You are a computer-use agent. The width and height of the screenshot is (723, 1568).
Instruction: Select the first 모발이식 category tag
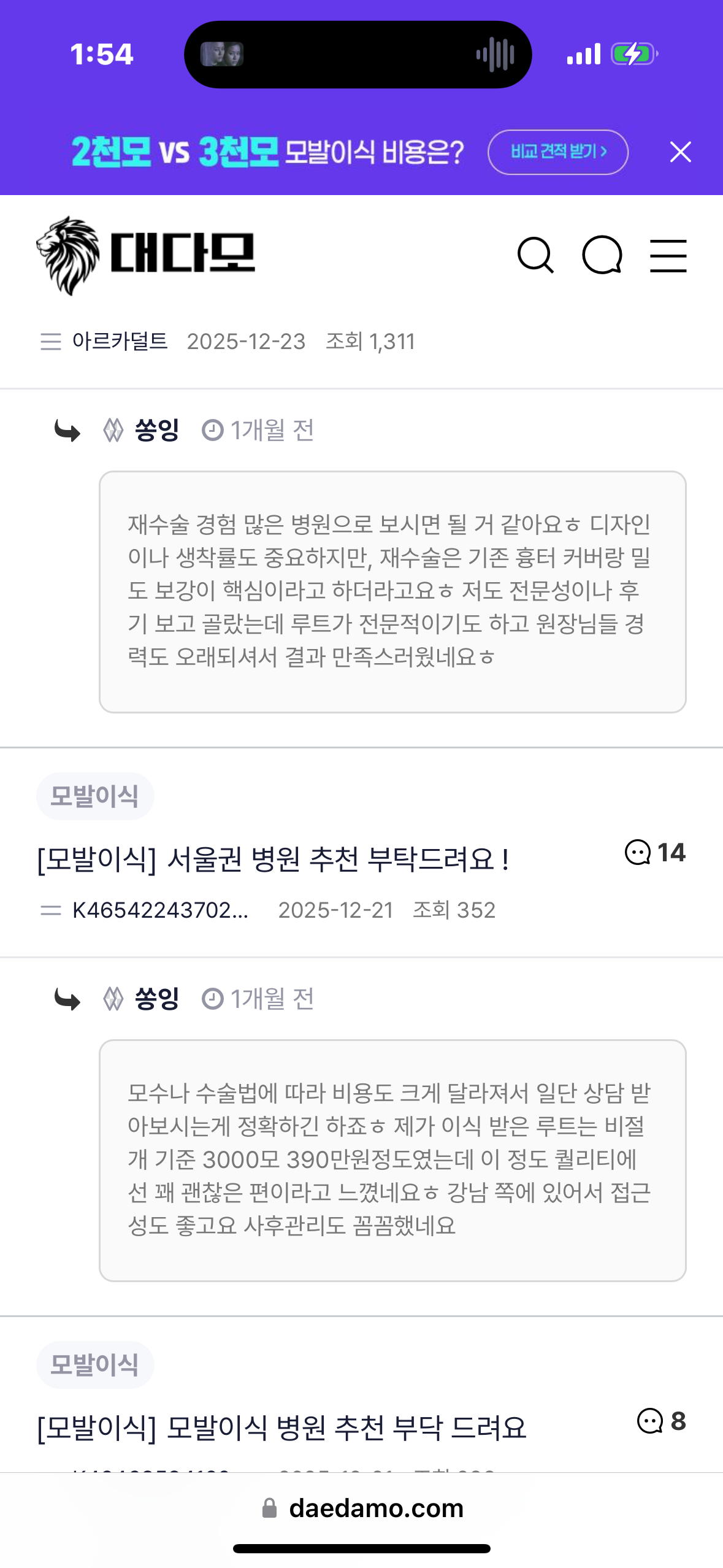(94, 796)
